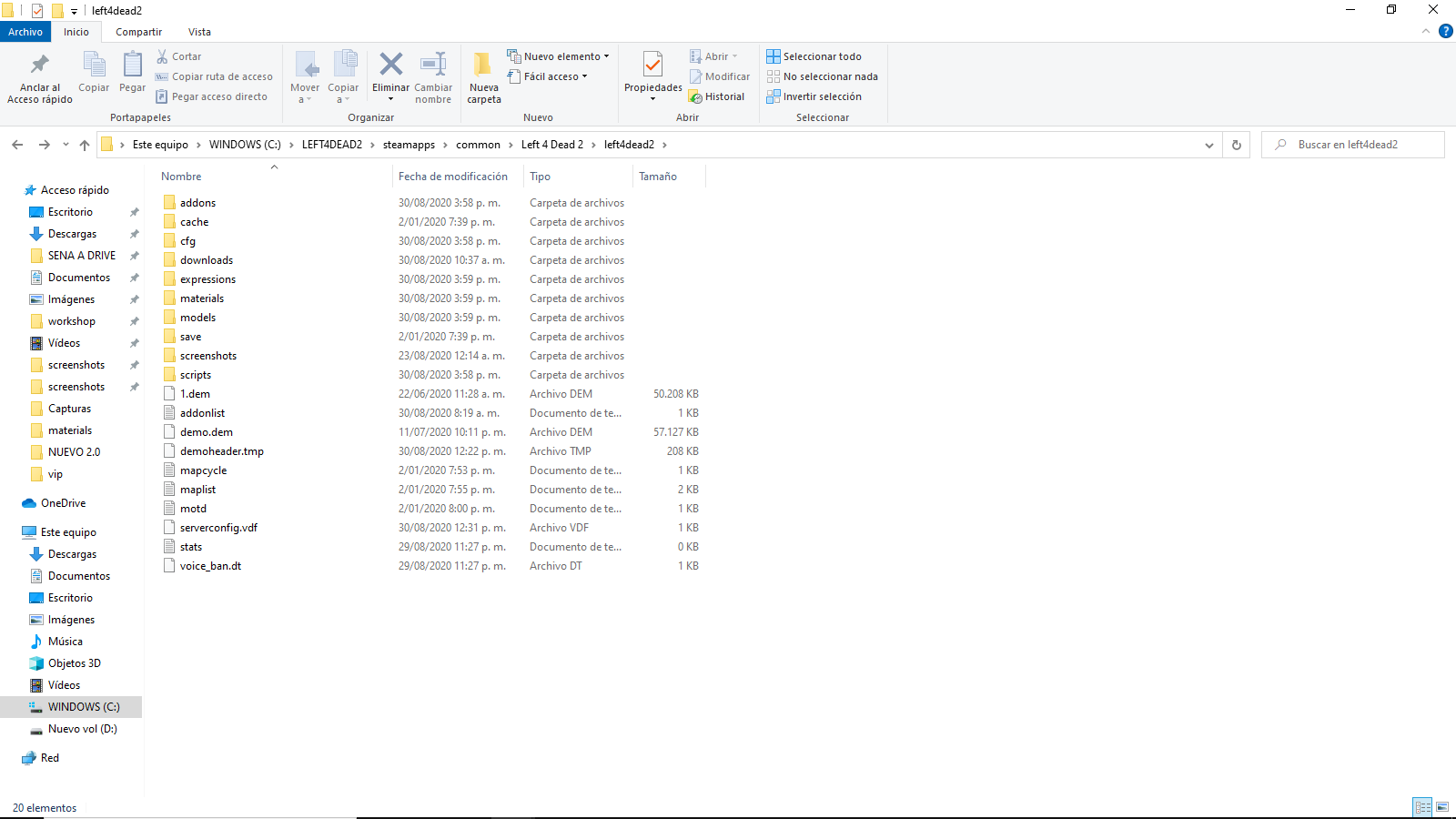Open Propiedades of selection
Viewport: 1456px width, 819px height.
coord(653,77)
